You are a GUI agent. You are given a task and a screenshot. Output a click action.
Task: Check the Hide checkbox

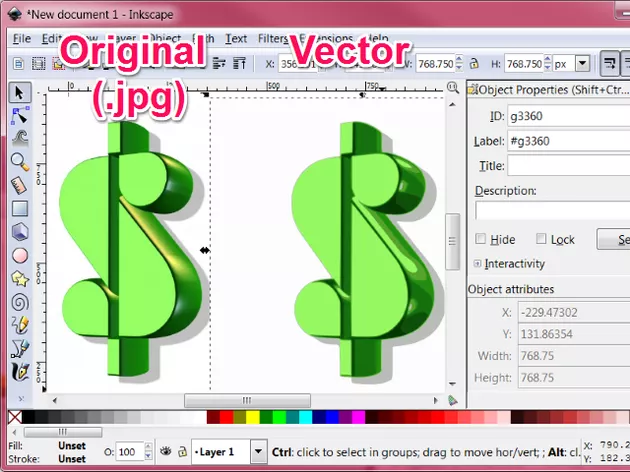[x=481, y=239]
